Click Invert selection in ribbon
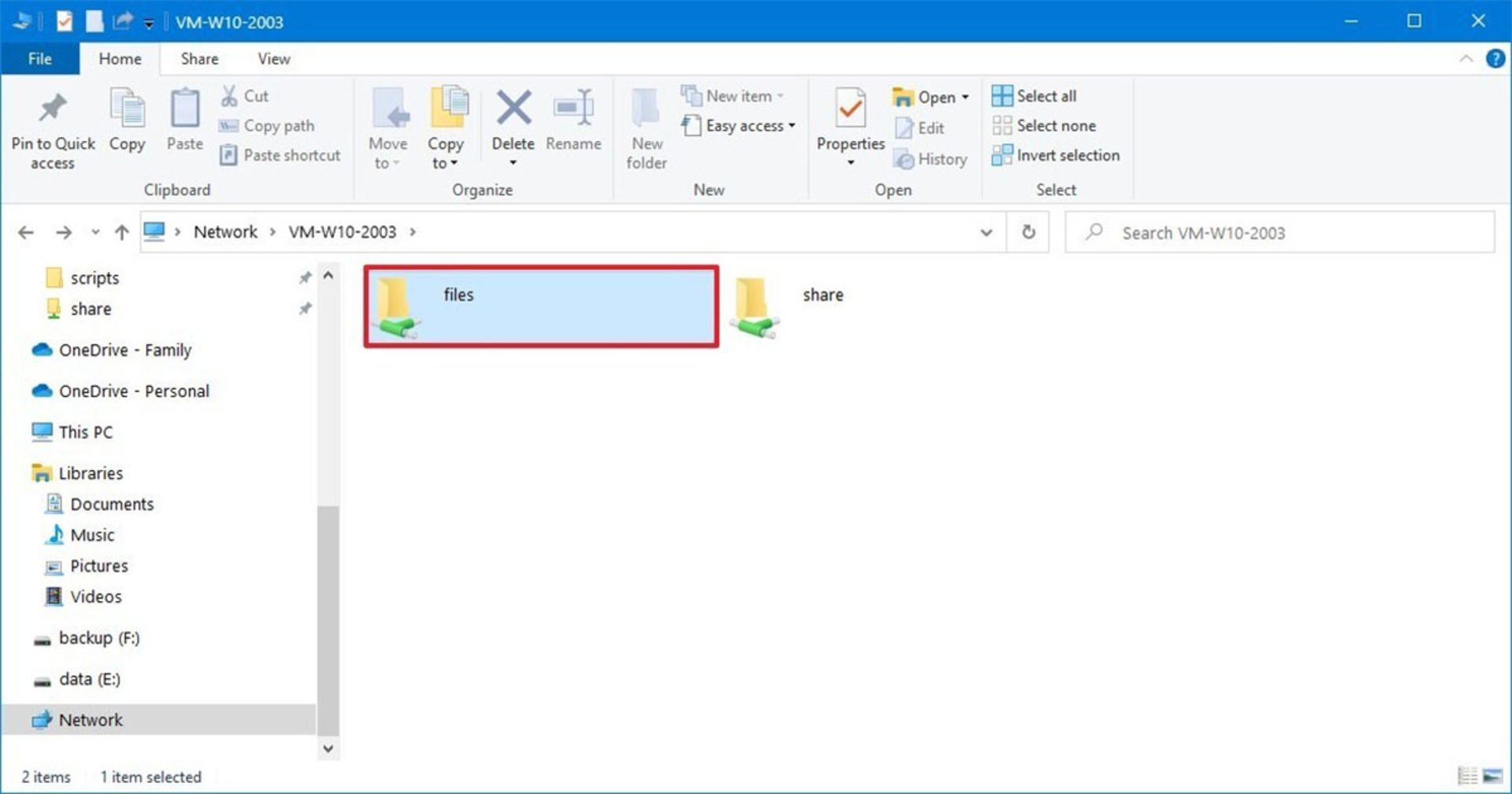The height and width of the screenshot is (794, 1512). pos(1056,155)
